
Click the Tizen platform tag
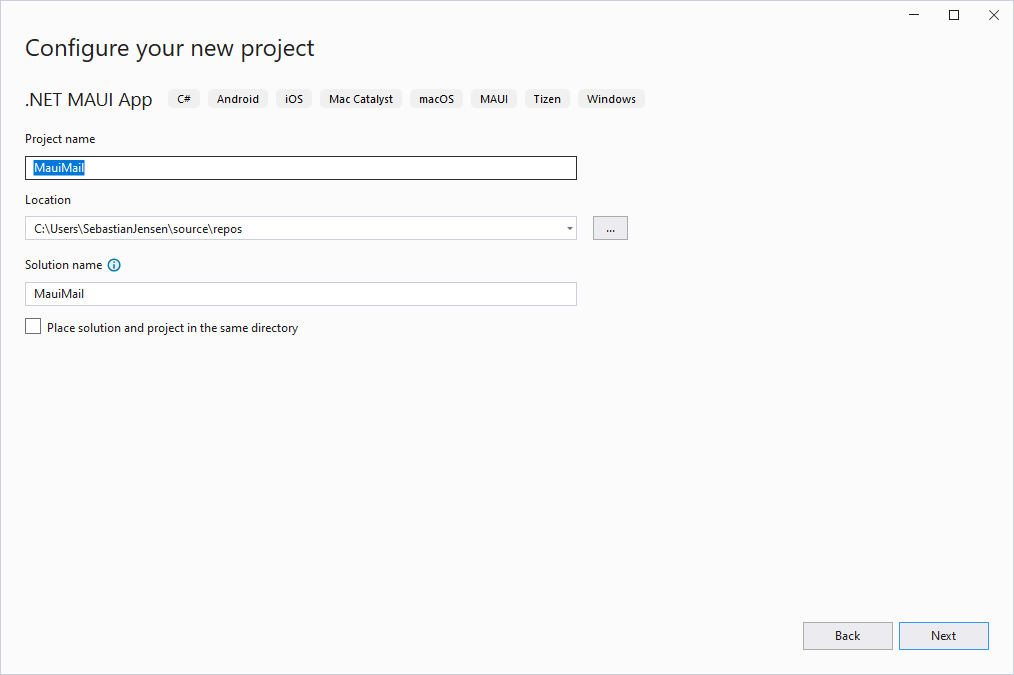point(547,99)
